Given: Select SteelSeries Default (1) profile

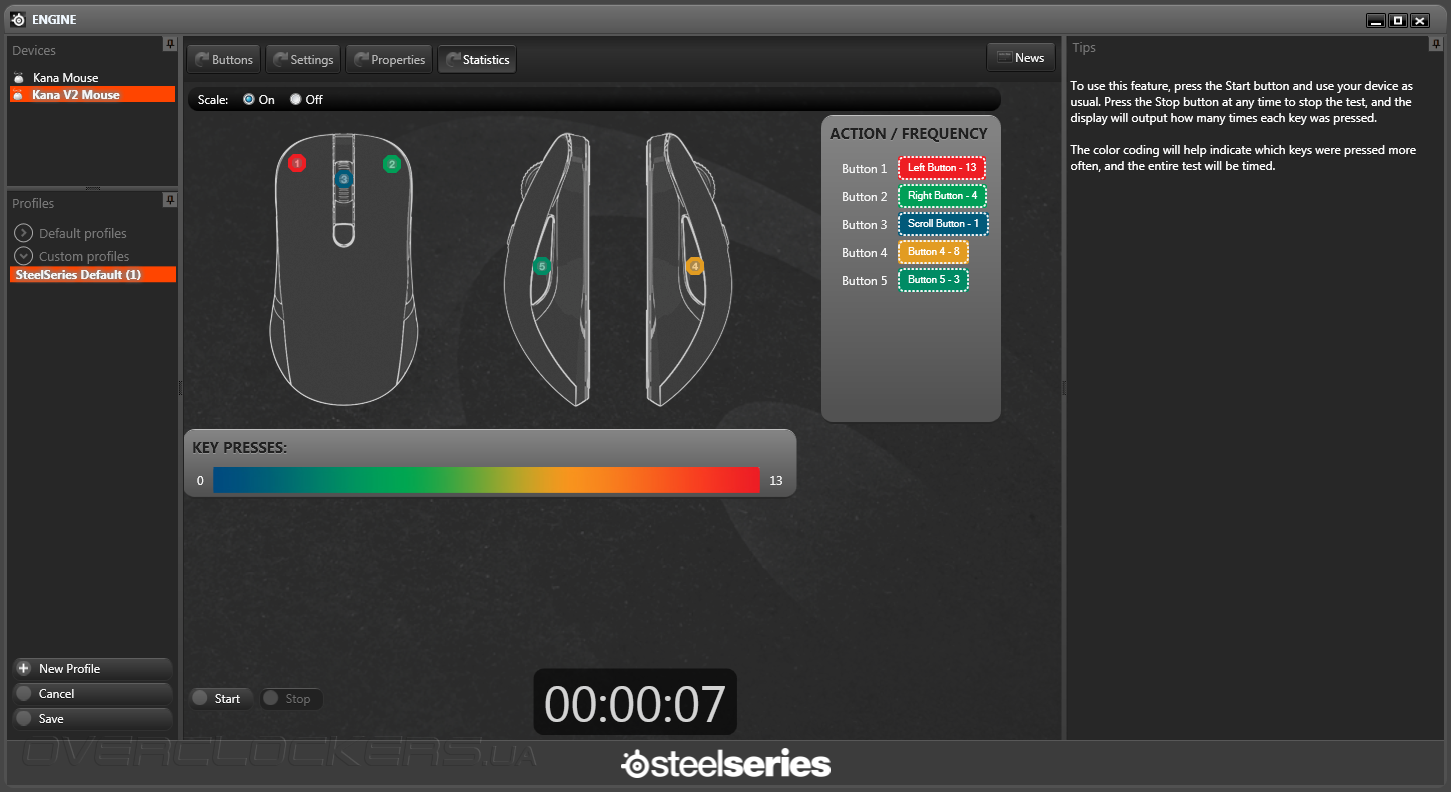Looking at the screenshot, I should pyautogui.click(x=93, y=274).
